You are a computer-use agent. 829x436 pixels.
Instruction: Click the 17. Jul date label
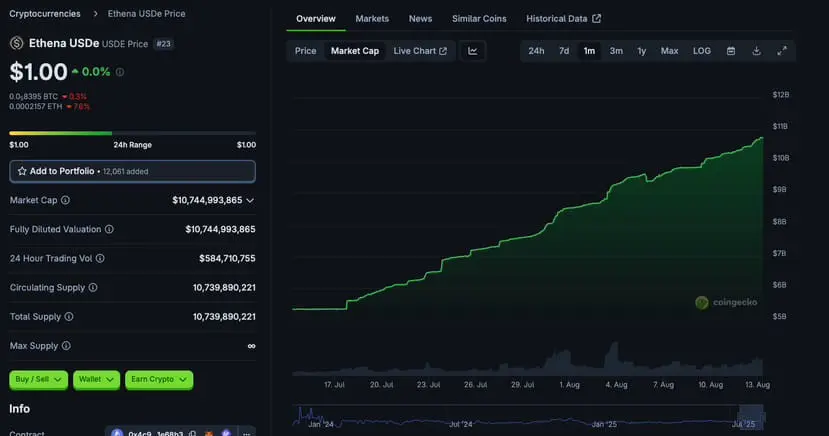pyautogui.click(x=334, y=385)
